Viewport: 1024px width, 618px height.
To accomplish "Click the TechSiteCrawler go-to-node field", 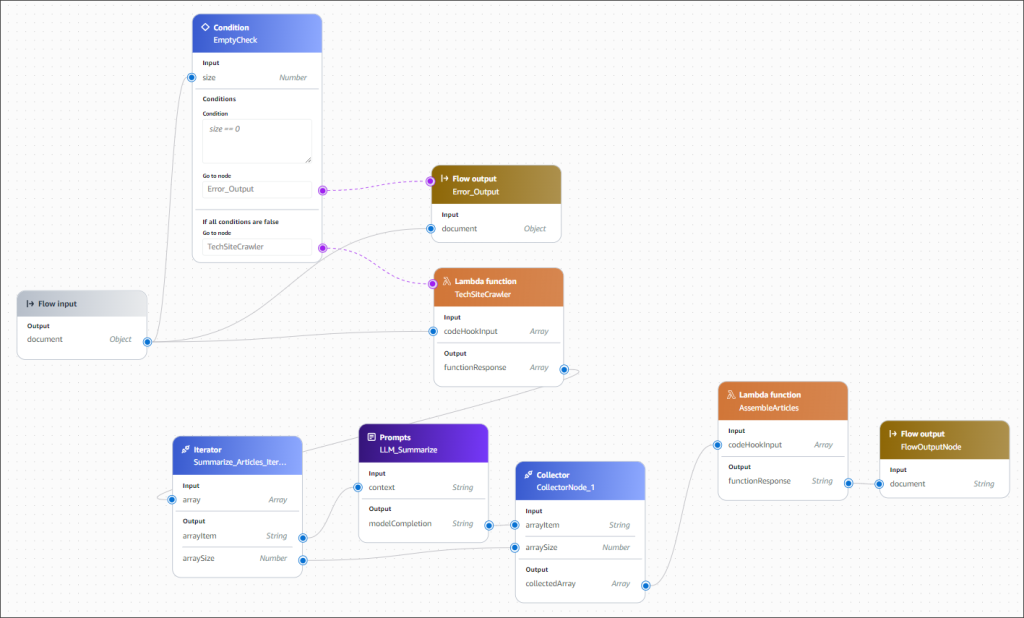I will pyautogui.click(x=257, y=247).
